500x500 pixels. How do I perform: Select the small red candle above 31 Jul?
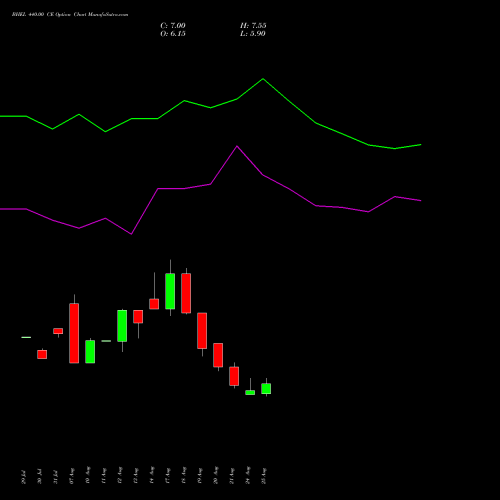click(x=58, y=331)
